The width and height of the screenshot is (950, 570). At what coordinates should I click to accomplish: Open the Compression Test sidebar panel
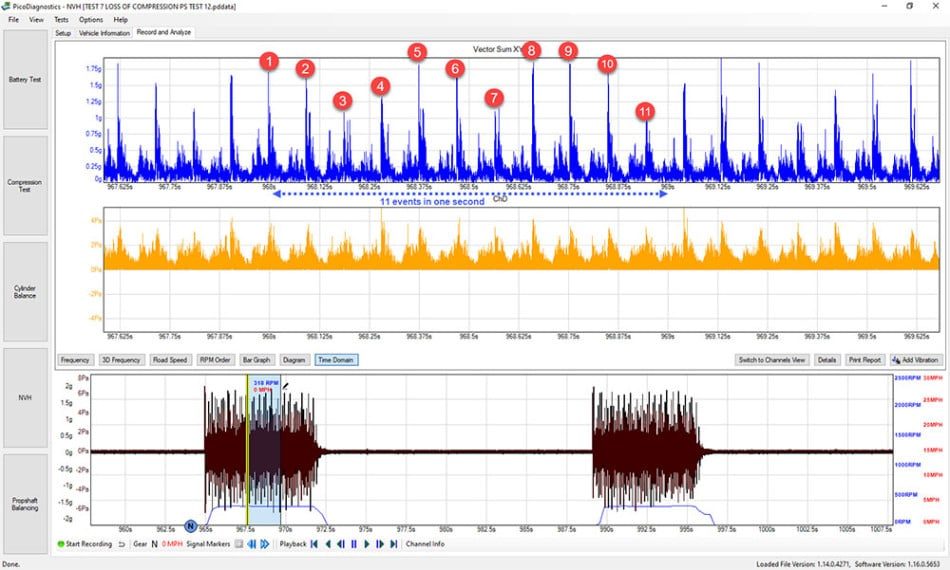25,185
